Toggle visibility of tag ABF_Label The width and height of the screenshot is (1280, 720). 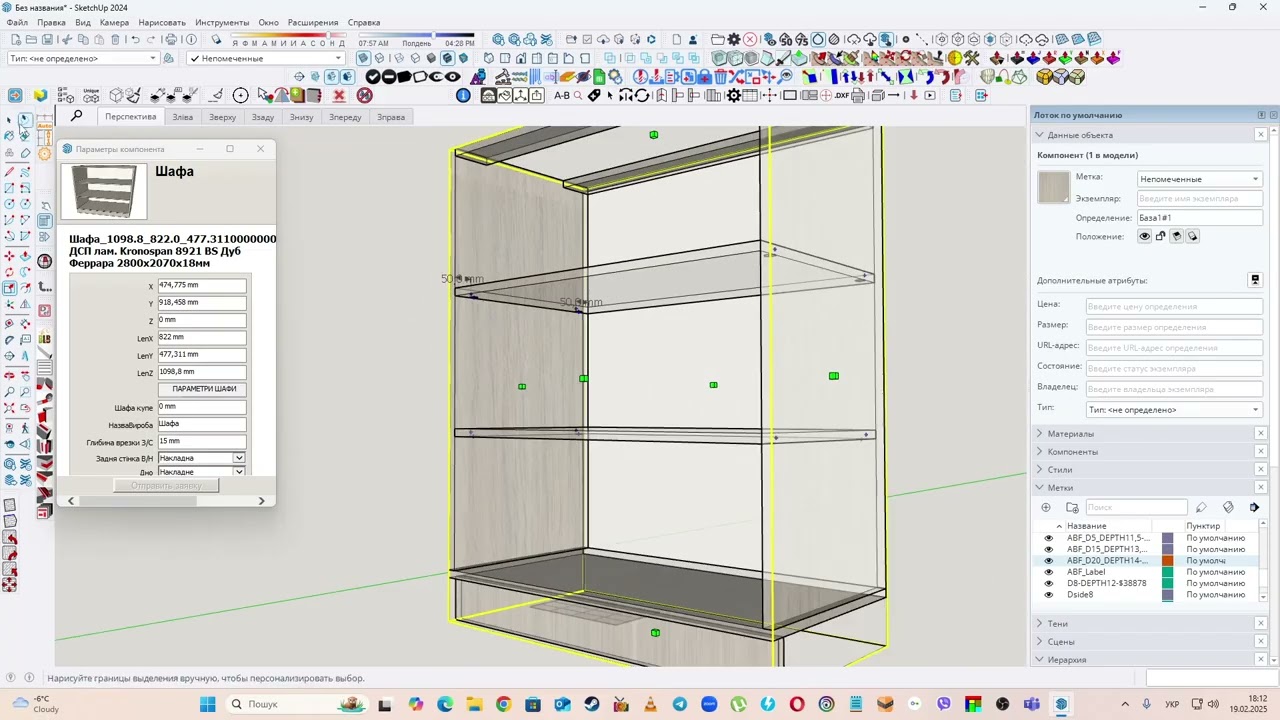1048,572
